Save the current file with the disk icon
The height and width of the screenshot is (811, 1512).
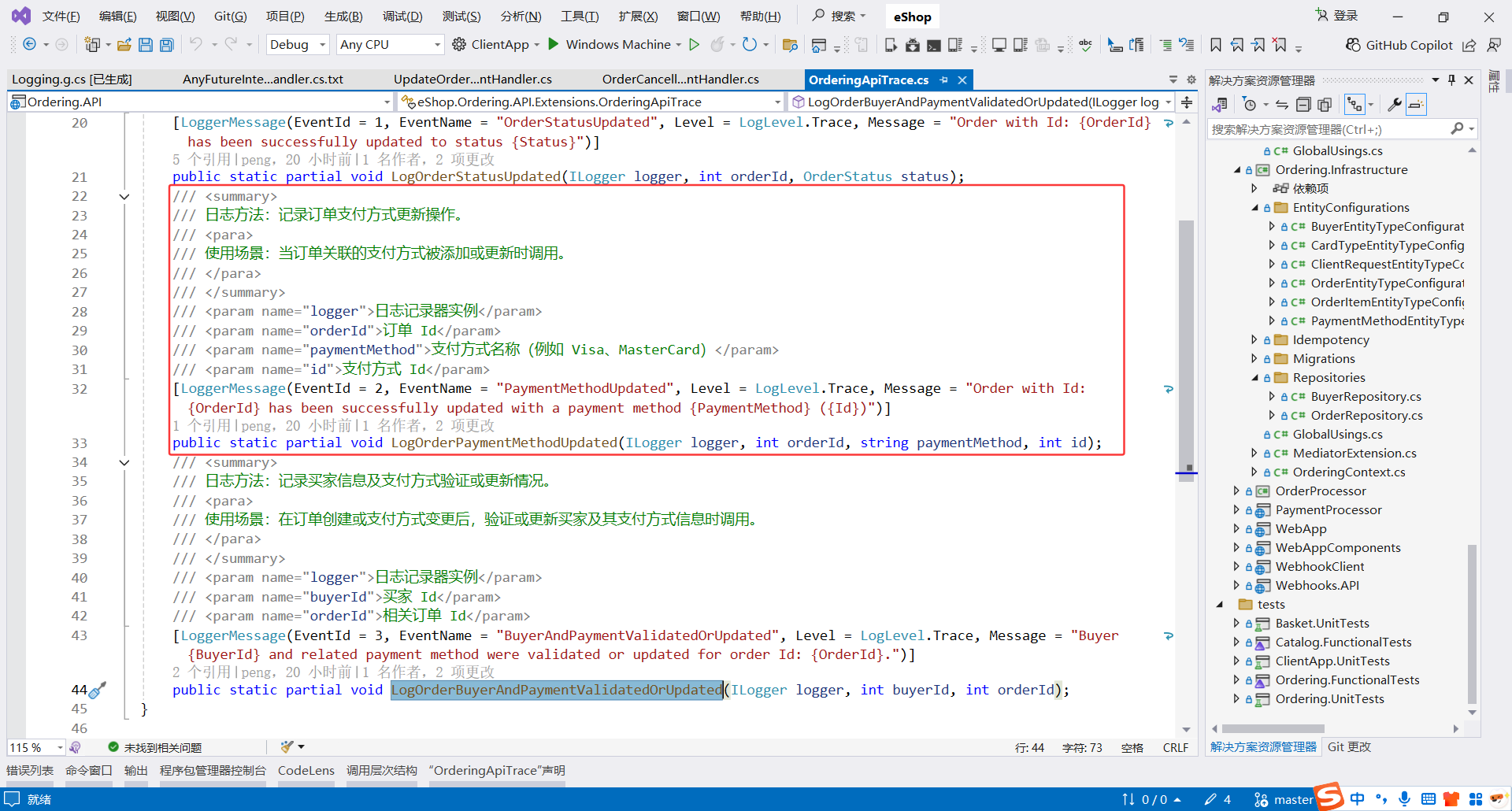click(x=146, y=45)
